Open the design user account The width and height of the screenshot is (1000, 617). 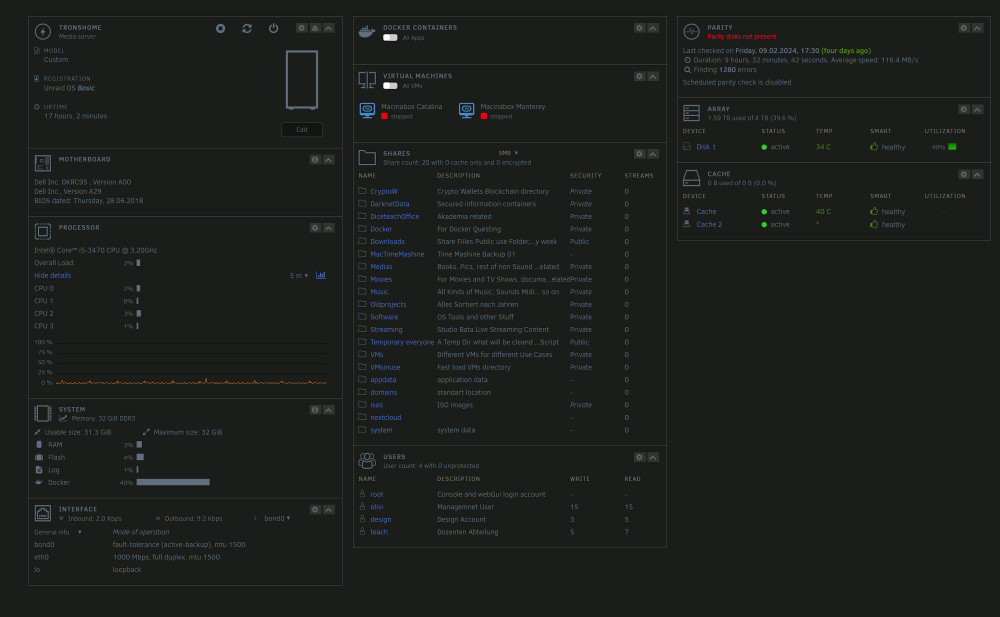pyautogui.click(x=381, y=519)
